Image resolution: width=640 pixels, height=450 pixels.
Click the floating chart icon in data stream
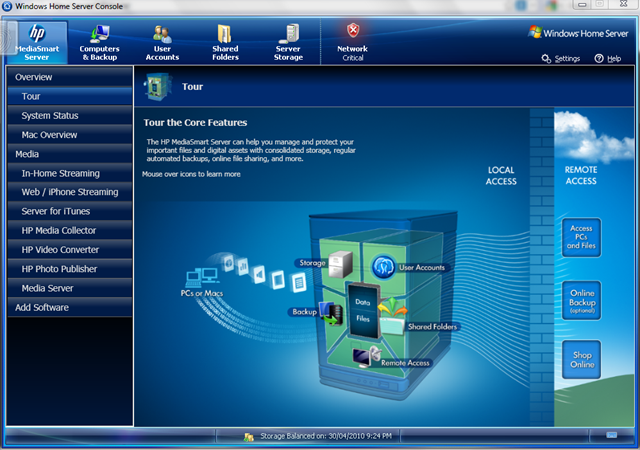[243, 267]
